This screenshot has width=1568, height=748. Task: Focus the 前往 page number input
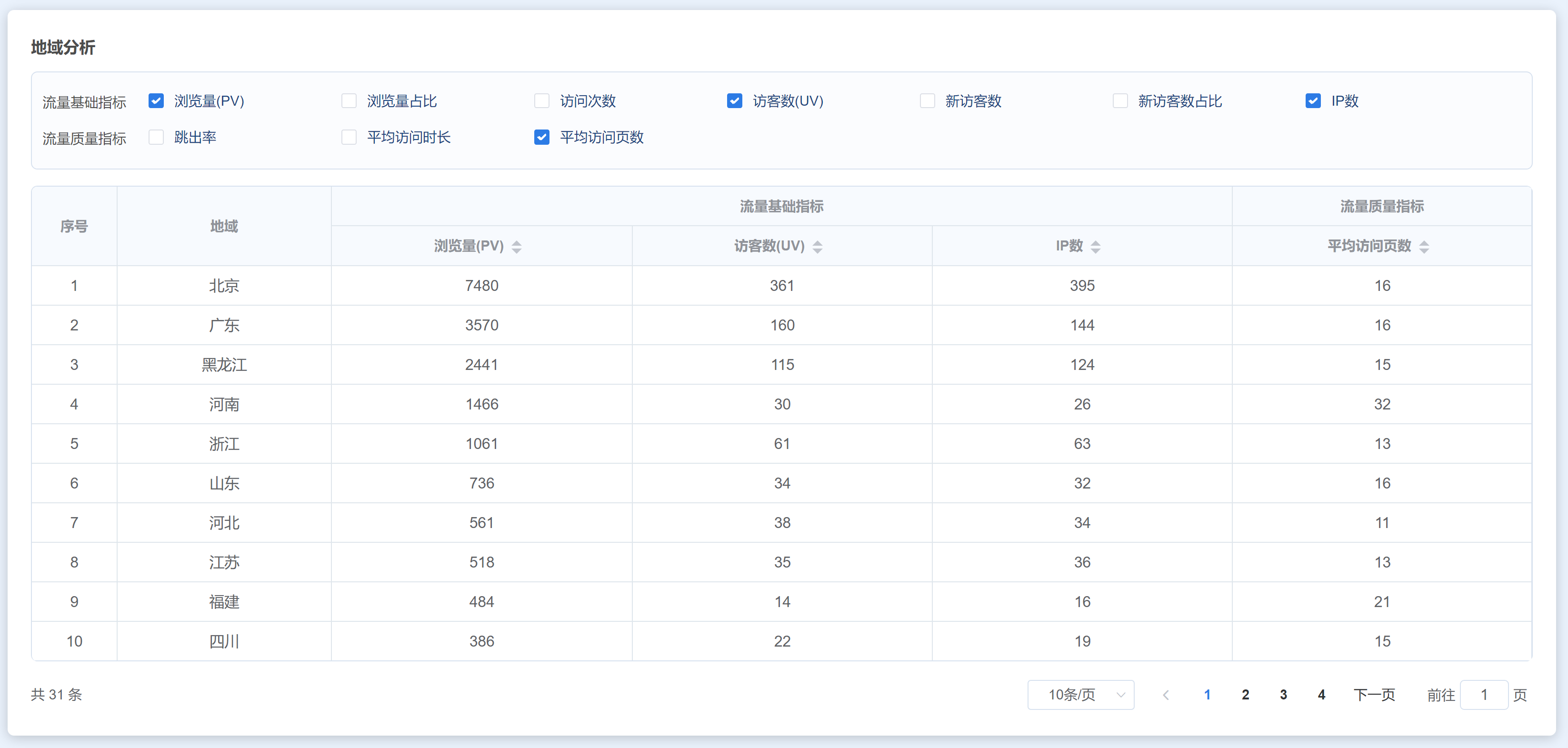point(1483,695)
